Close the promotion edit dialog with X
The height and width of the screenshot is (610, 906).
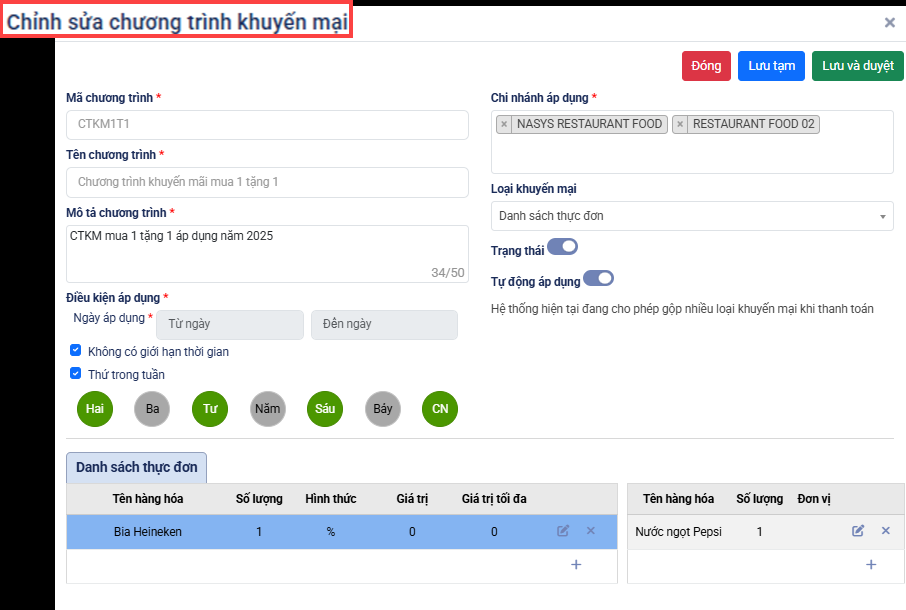pyautogui.click(x=890, y=23)
